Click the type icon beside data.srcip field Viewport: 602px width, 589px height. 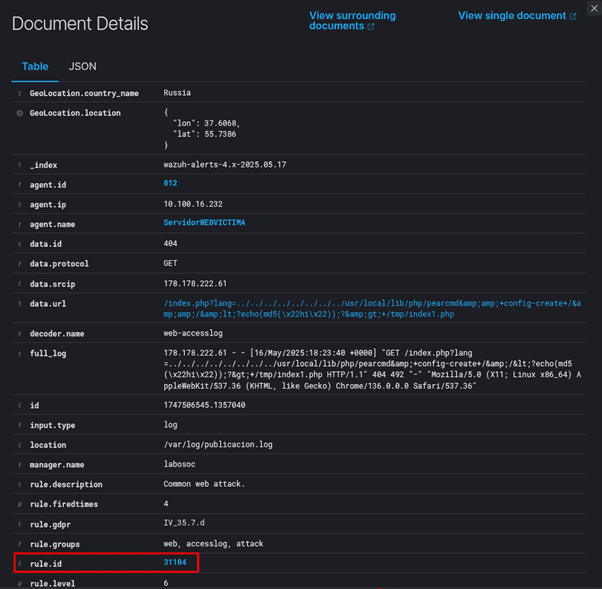19,284
